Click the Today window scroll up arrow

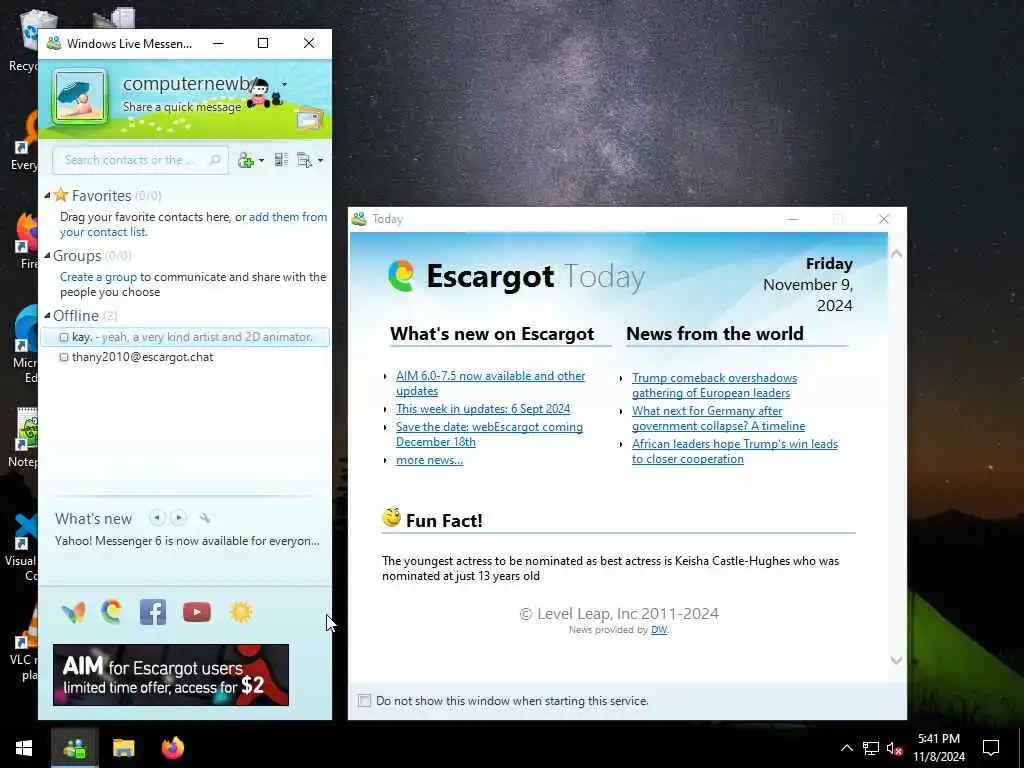click(x=897, y=253)
